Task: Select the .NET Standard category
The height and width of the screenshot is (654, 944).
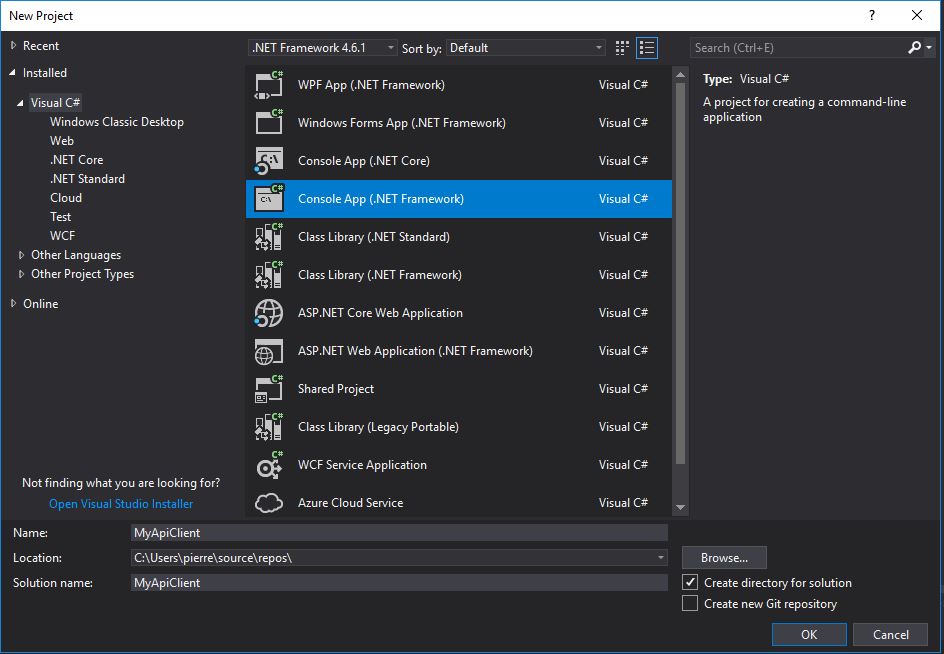Action: 87,179
